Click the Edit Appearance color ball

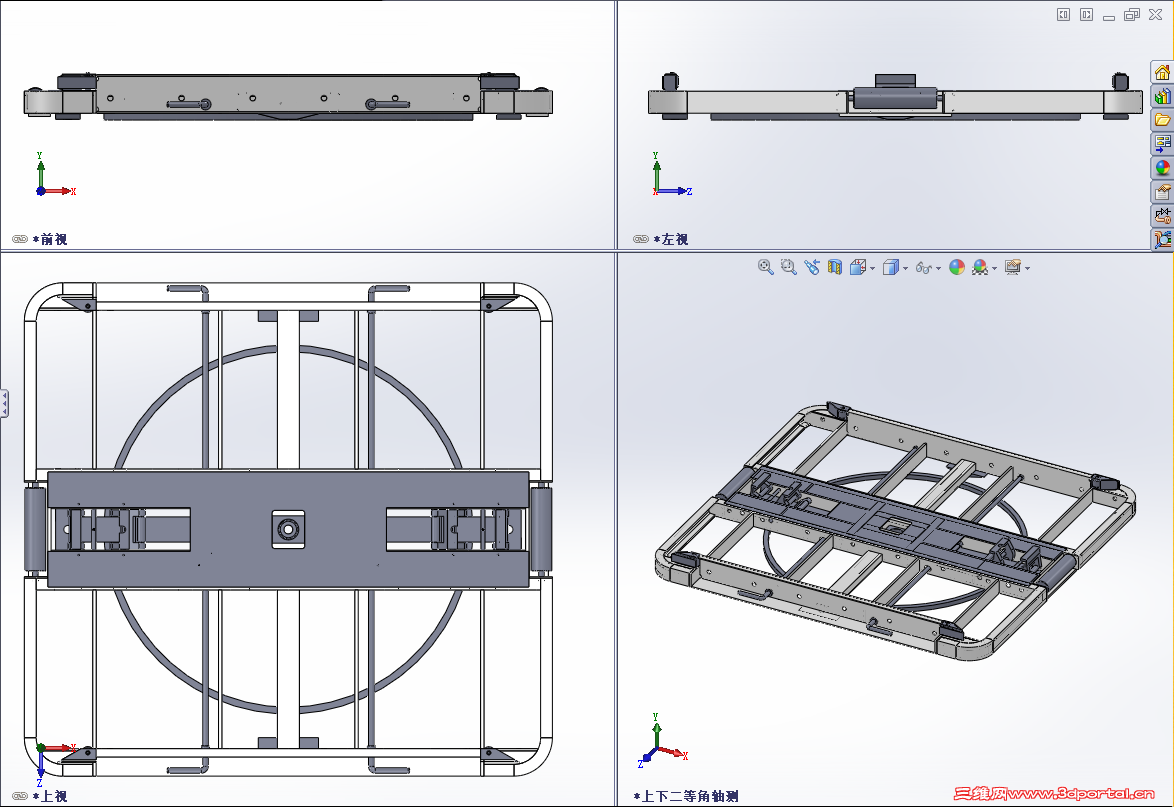(x=957, y=267)
